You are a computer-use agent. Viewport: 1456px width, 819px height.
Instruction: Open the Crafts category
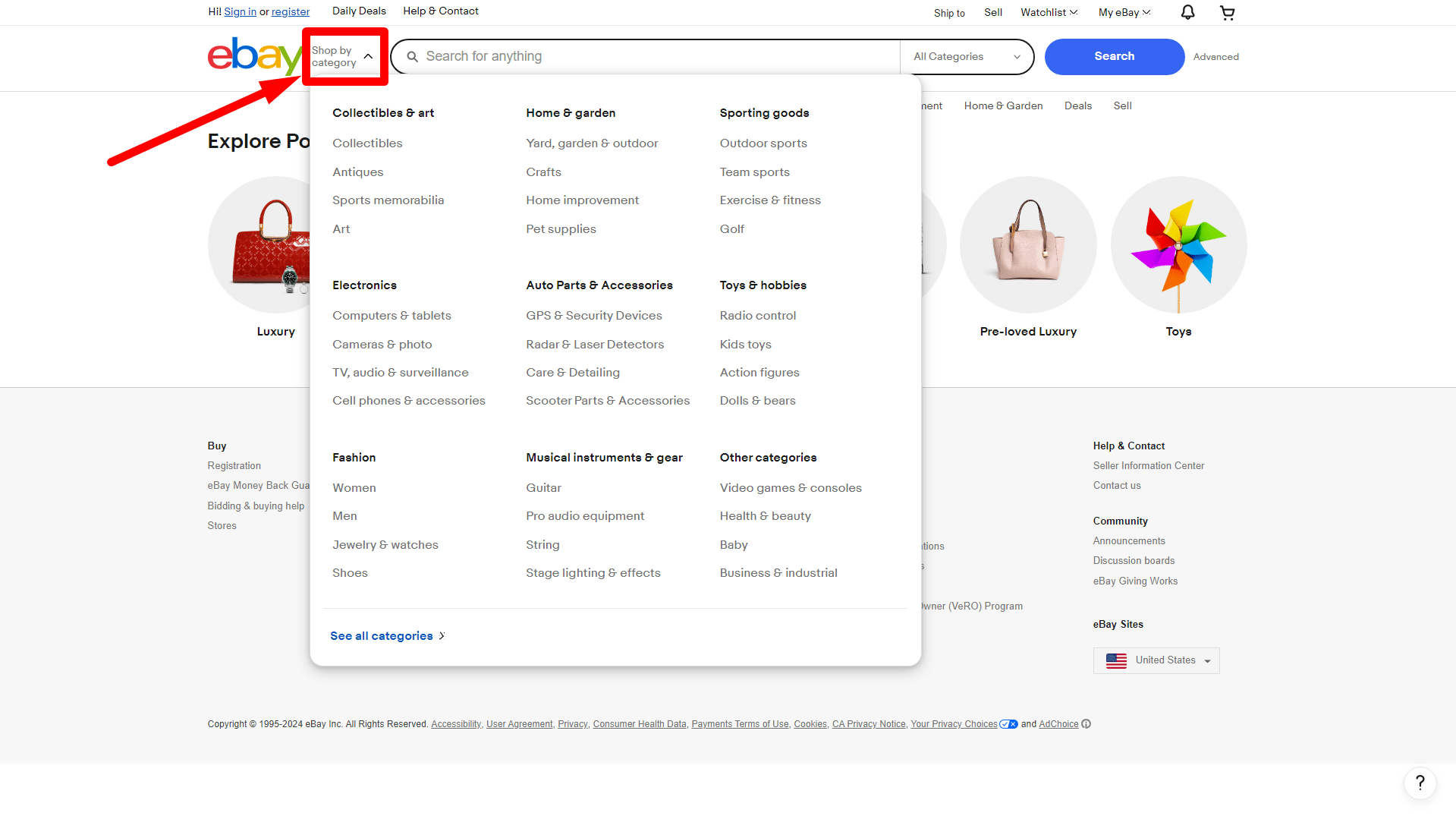(543, 172)
